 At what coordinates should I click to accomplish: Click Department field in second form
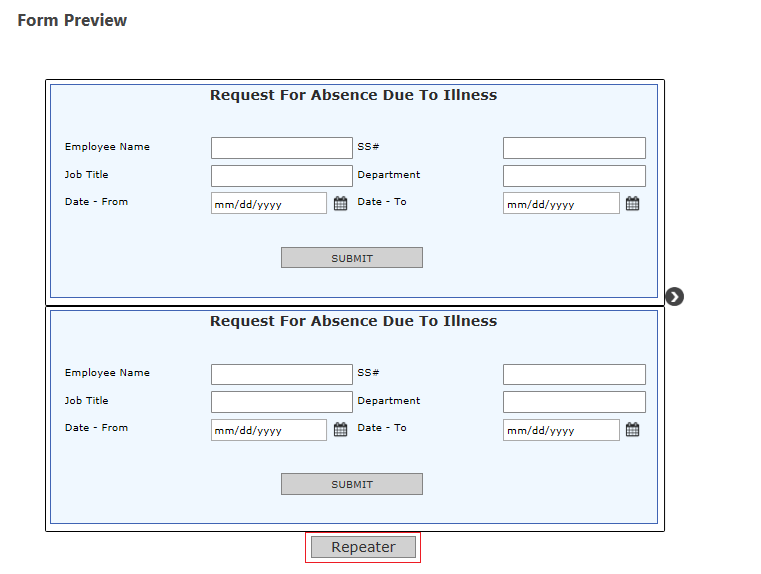coord(573,402)
